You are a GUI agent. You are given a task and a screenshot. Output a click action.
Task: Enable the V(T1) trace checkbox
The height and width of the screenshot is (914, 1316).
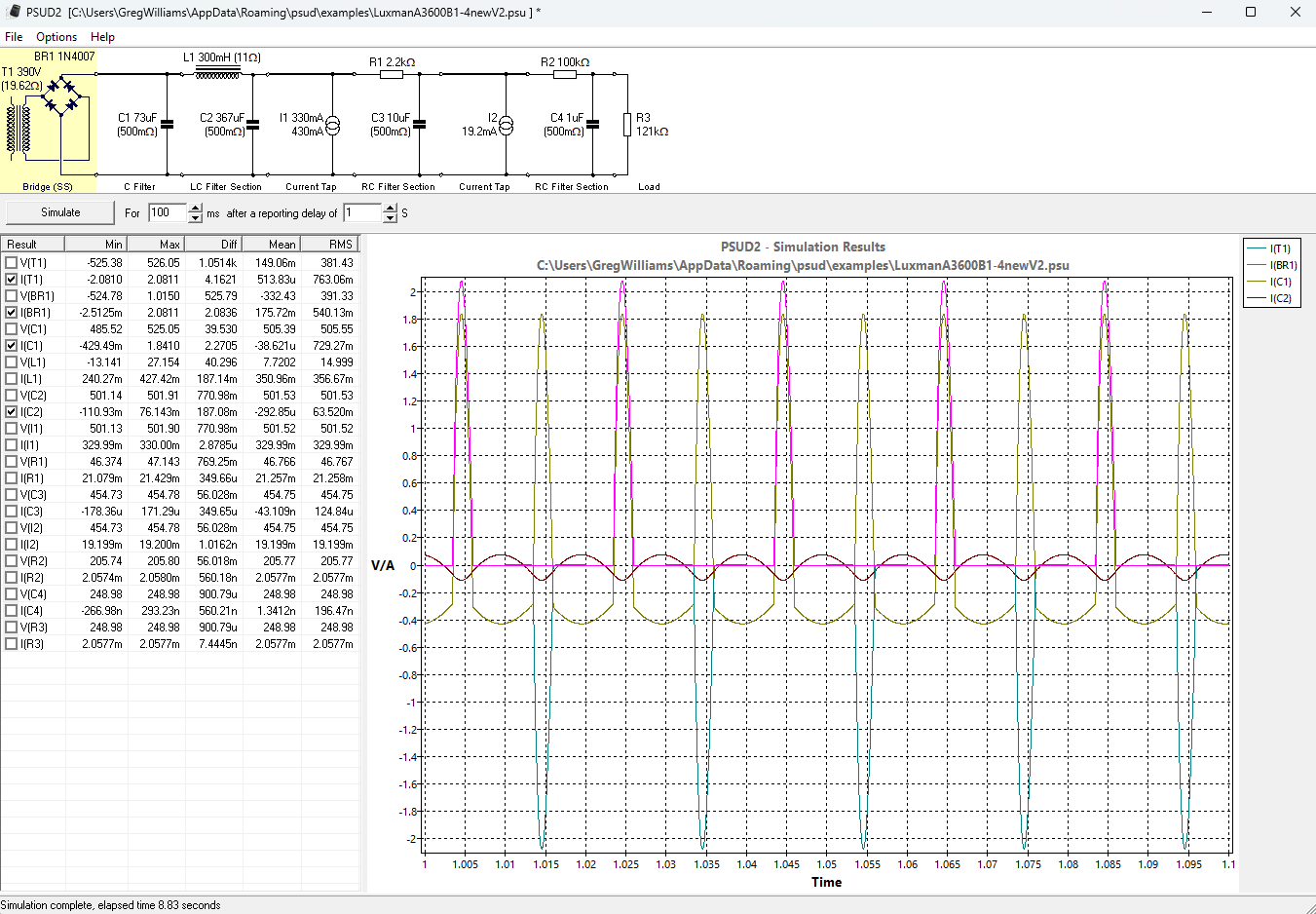click(x=12, y=263)
